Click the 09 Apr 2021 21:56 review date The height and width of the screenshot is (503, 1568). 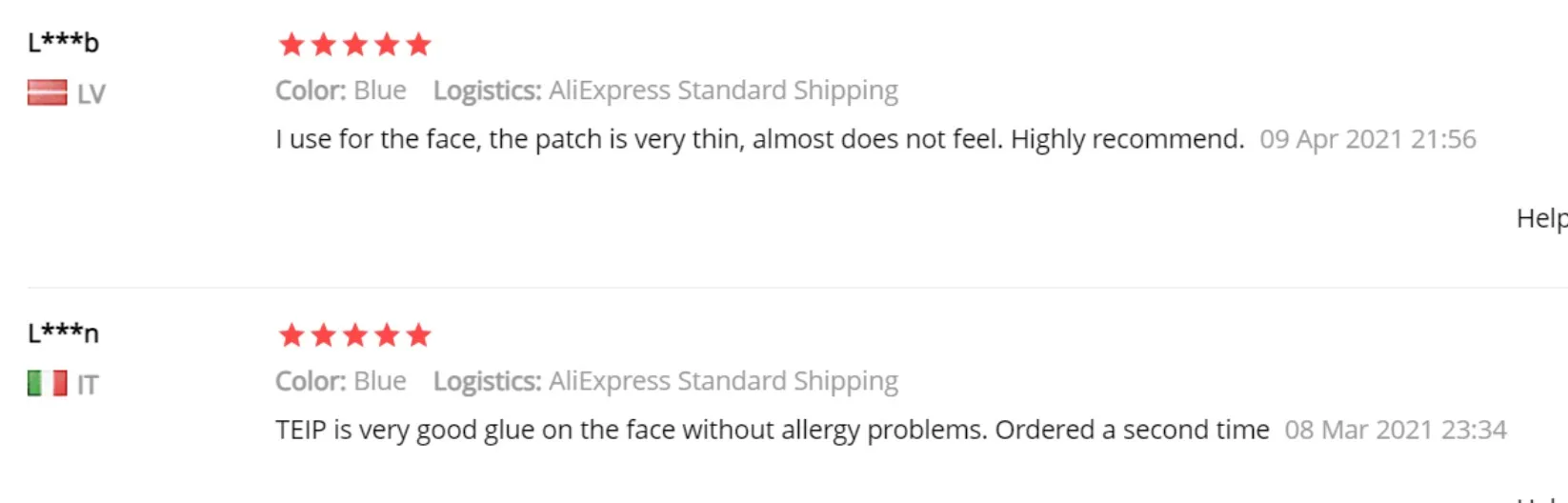(x=1367, y=140)
